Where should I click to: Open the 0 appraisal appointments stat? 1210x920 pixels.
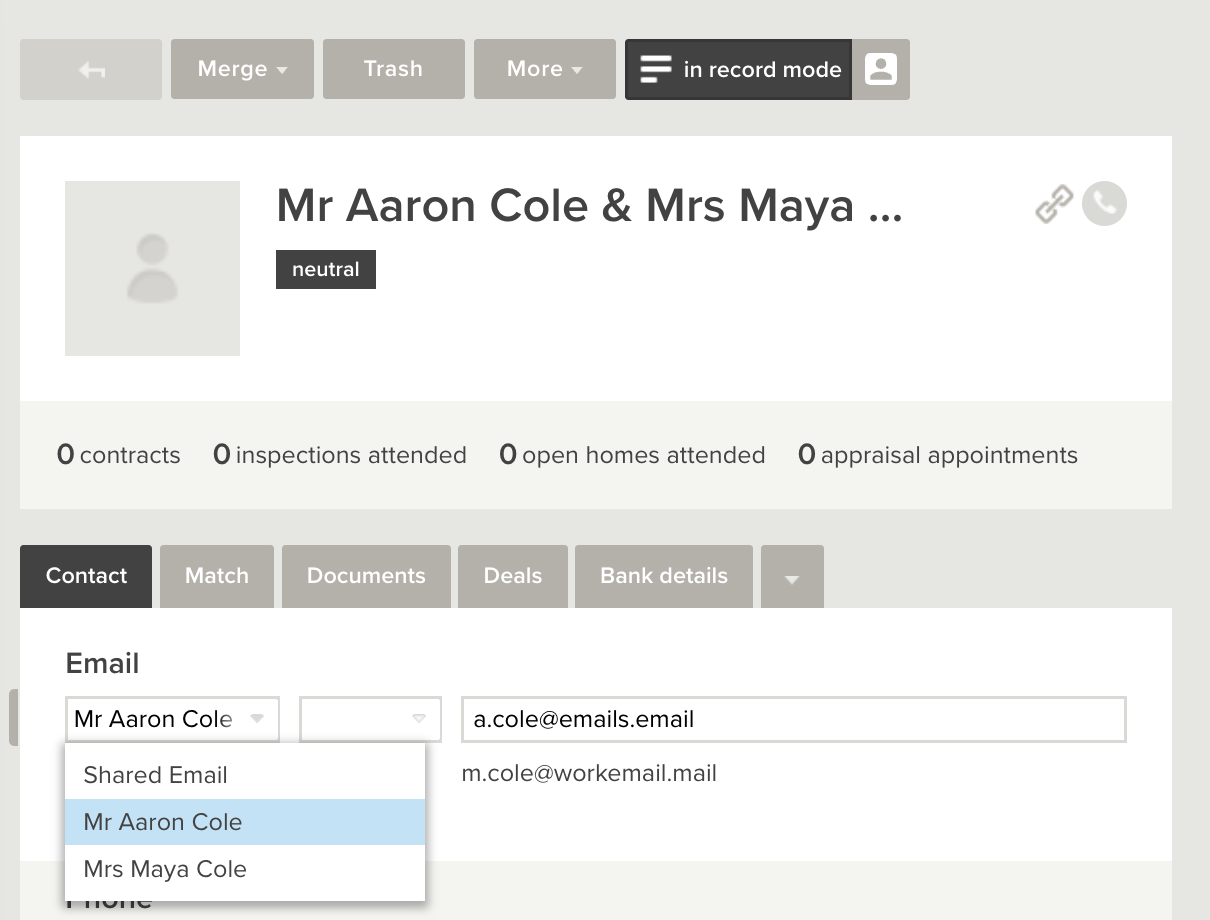pyautogui.click(x=938, y=455)
